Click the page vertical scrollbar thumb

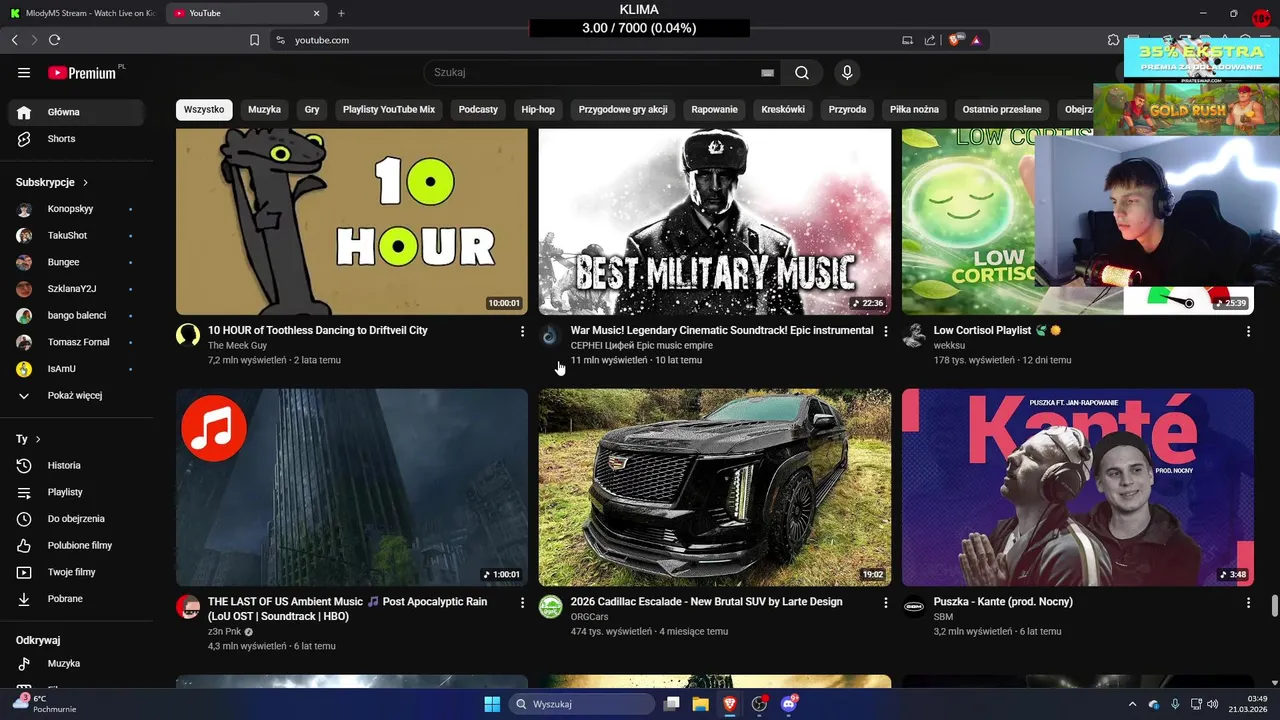(1274, 606)
